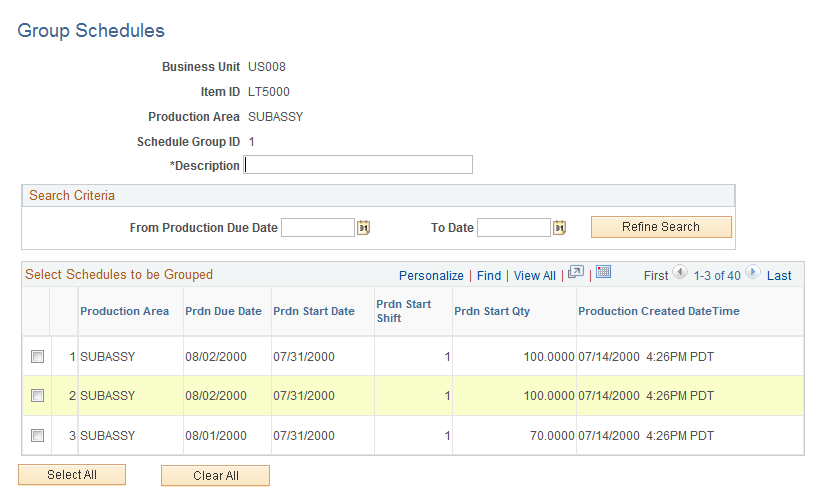
Task: Click the Search Criteria section header
Action: [72, 195]
